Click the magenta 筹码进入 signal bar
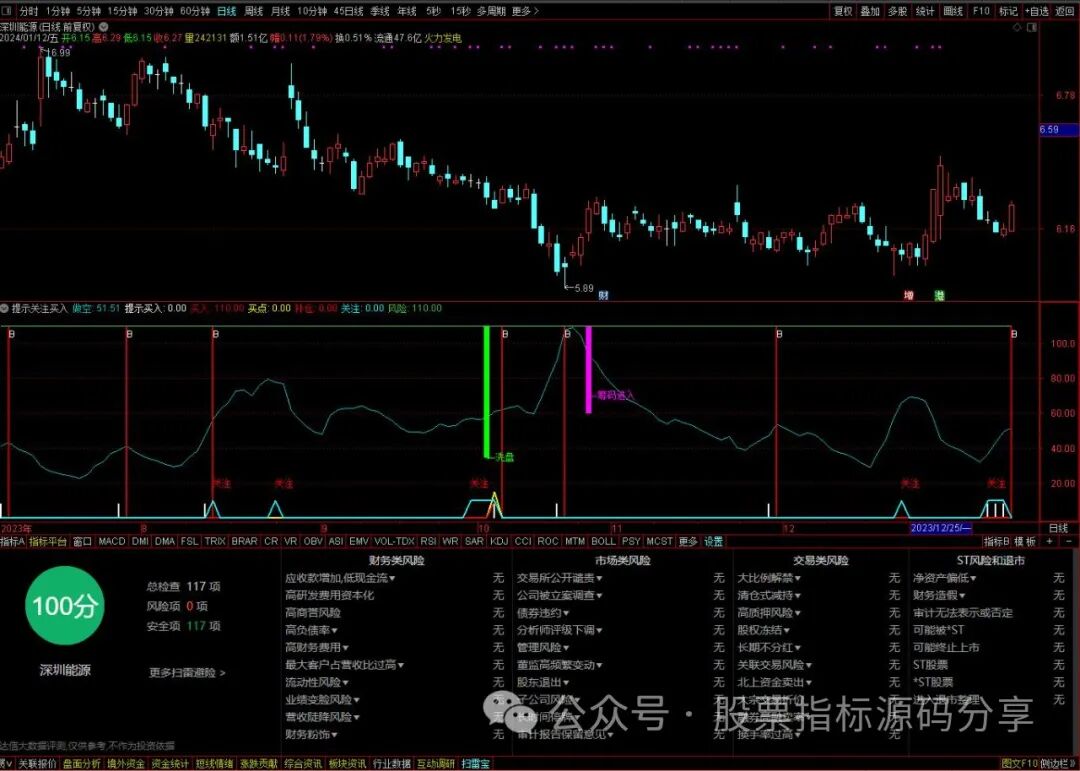The image size is (1080, 771). [588, 370]
